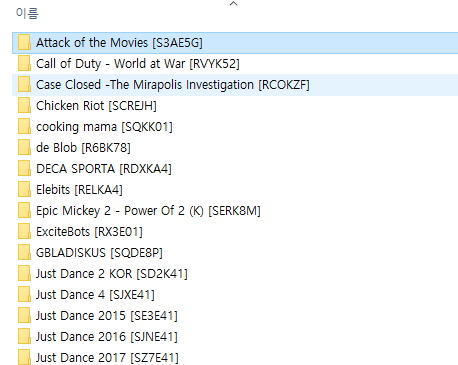Select 'GBLADISKUS [SQDE8P]' folder name
This screenshot has height=365, width=458.
[99, 253]
